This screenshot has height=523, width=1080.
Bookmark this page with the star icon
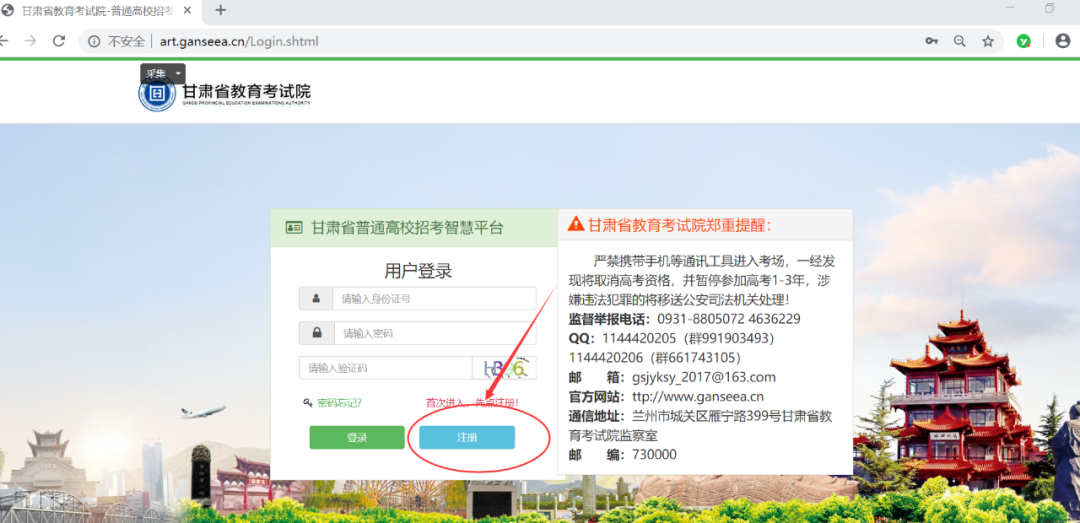click(988, 41)
